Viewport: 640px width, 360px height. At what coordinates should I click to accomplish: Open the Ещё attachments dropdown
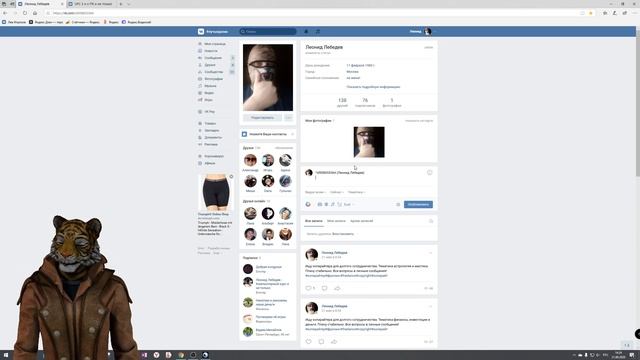tap(348, 204)
